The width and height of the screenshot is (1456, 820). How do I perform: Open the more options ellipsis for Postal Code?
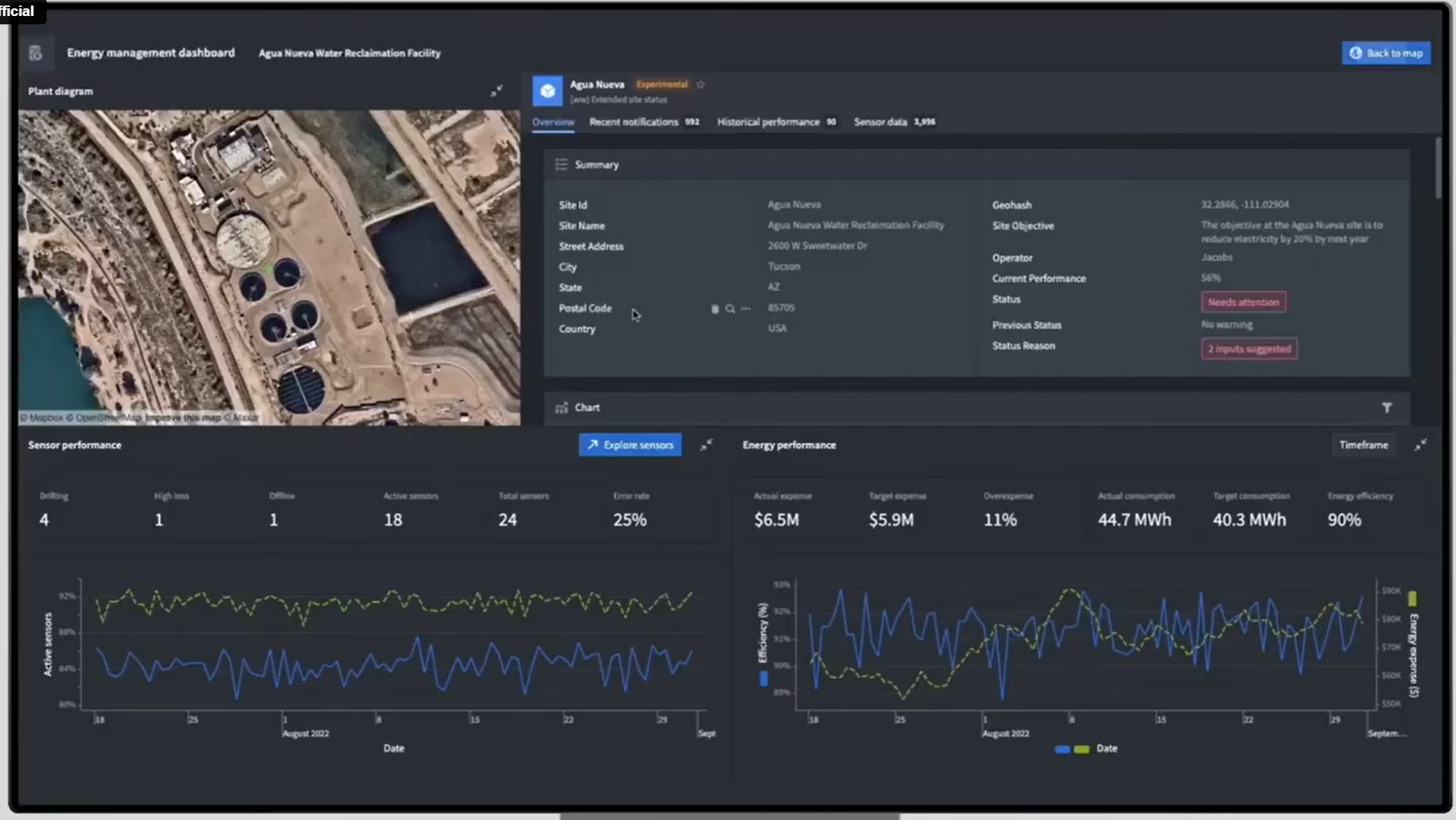click(x=746, y=308)
